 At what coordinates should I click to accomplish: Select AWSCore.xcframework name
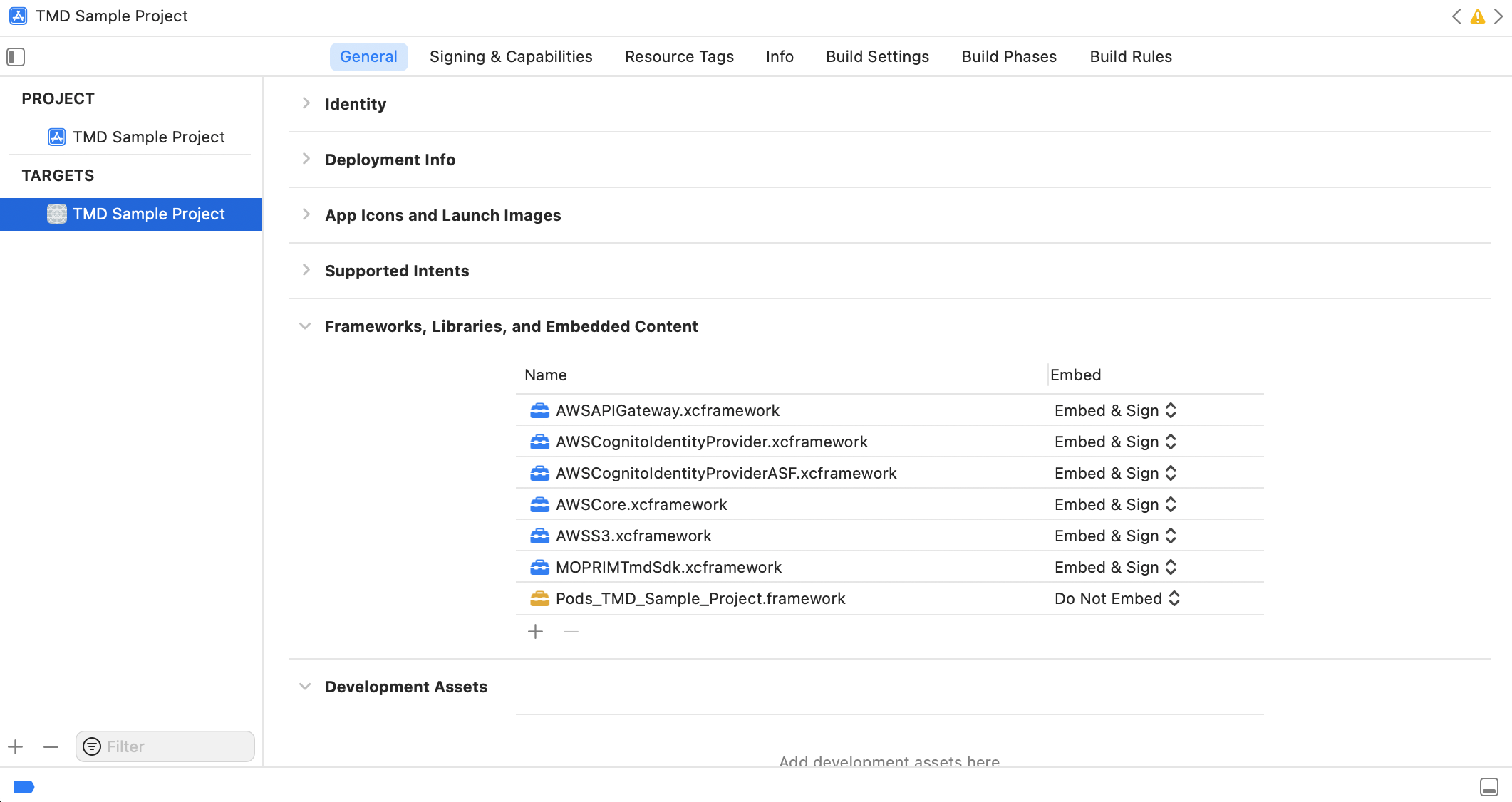[x=641, y=504]
